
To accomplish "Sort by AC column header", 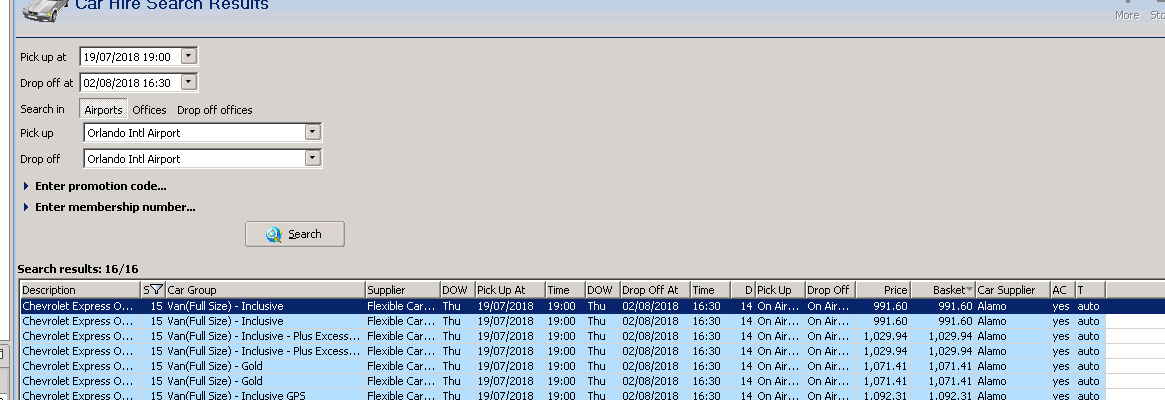I will 1062,290.
